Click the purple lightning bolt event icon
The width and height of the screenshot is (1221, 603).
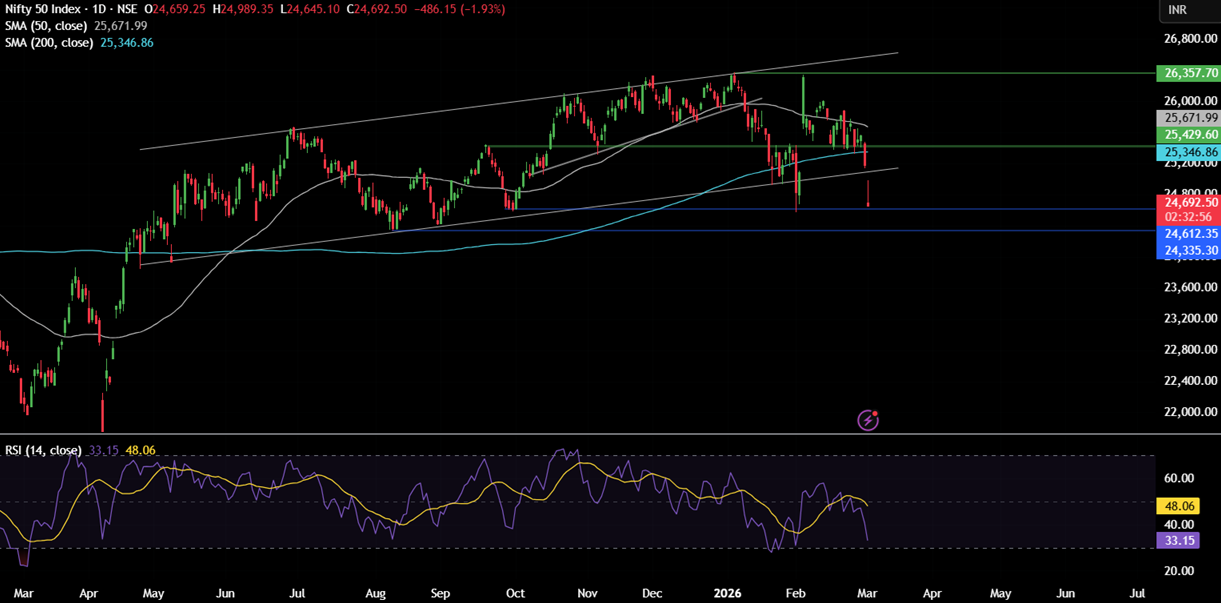868,420
